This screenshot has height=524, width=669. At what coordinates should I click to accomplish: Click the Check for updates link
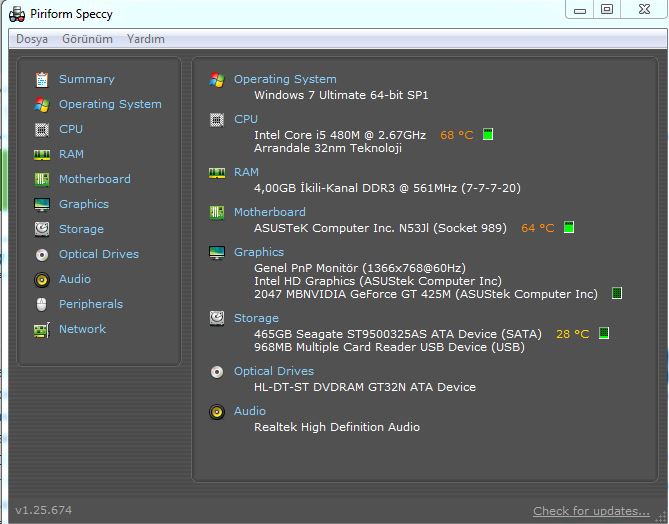pyautogui.click(x=591, y=511)
